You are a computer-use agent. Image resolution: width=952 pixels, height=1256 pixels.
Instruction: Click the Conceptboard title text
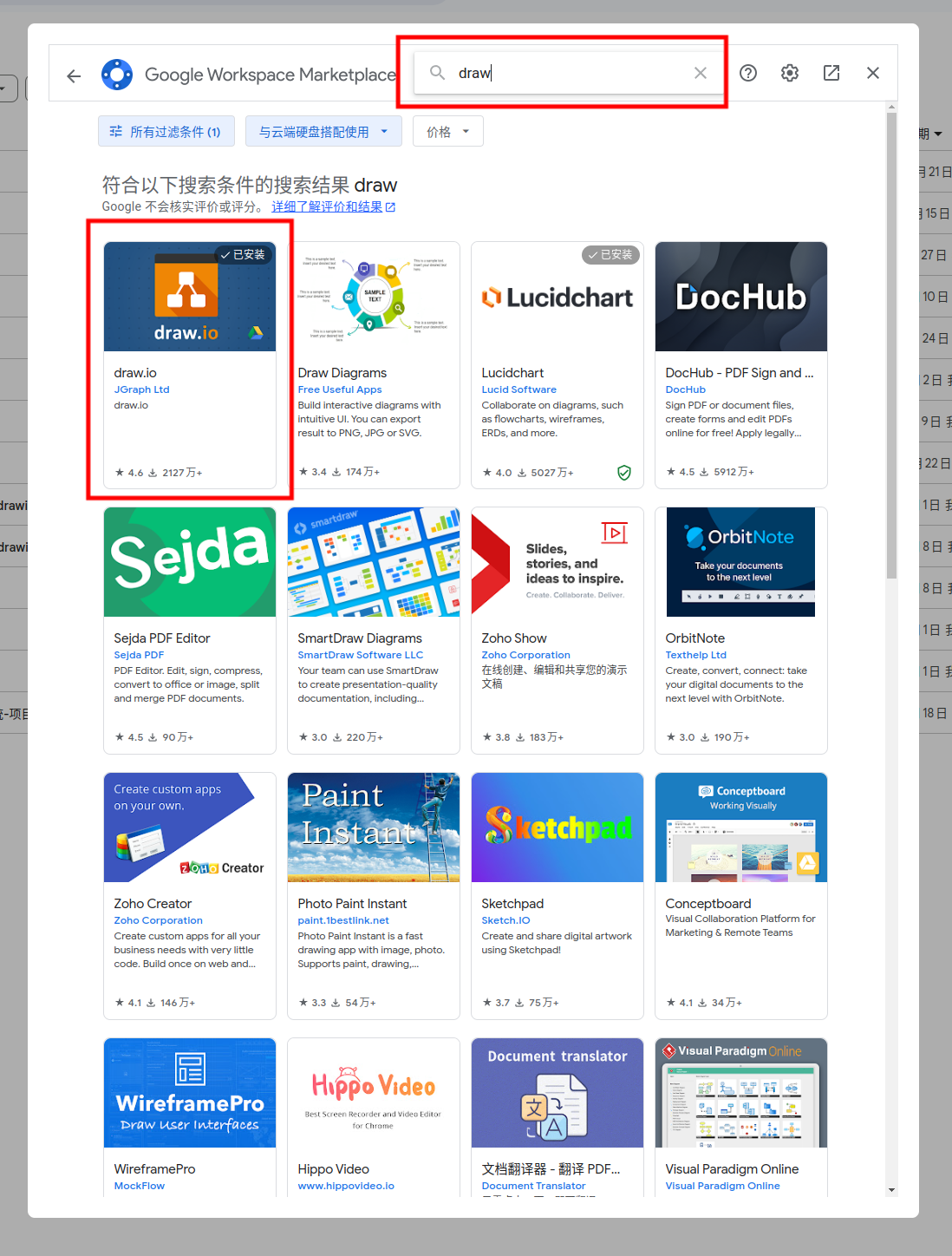click(708, 904)
